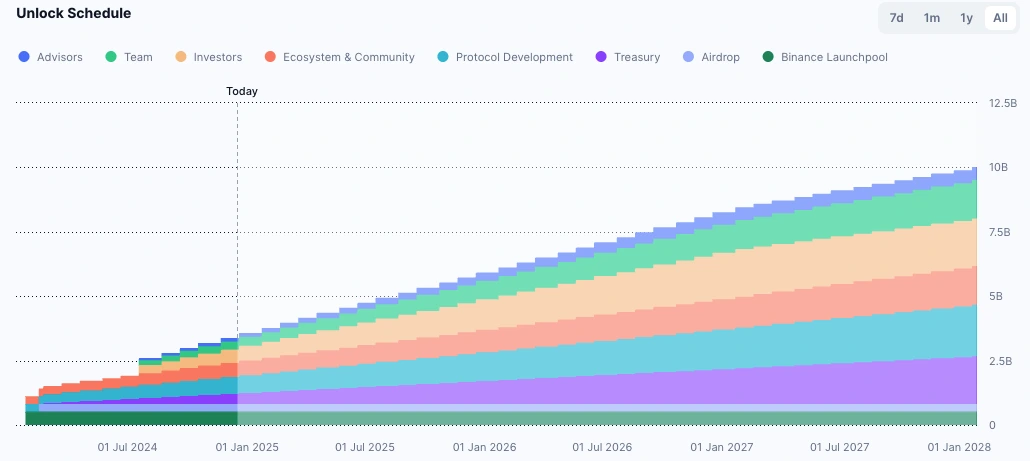1030x461 pixels.
Task: Click the dark green Binance Launchpool dot
Action: (768, 57)
